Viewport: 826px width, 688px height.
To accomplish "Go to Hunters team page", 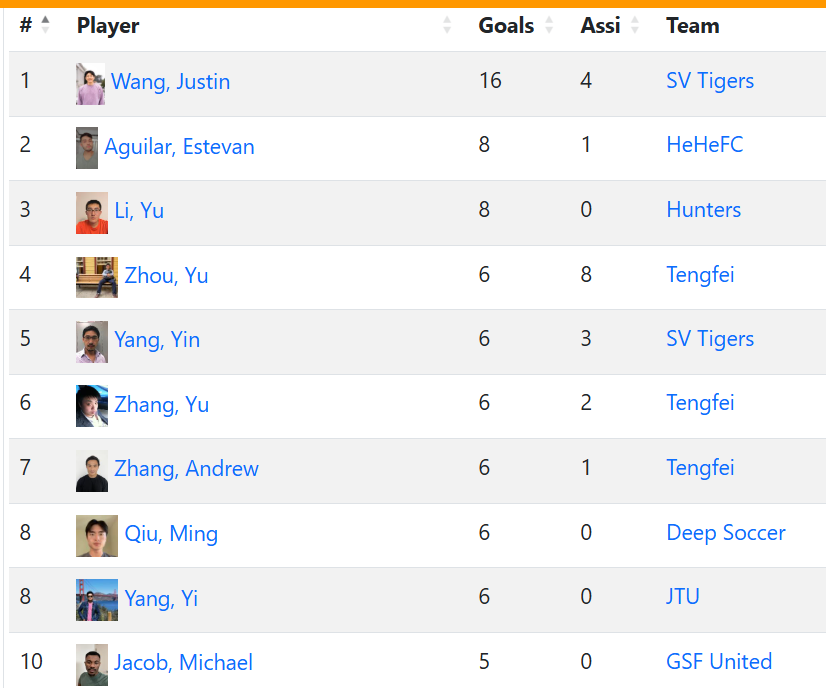I will (x=704, y=210).
